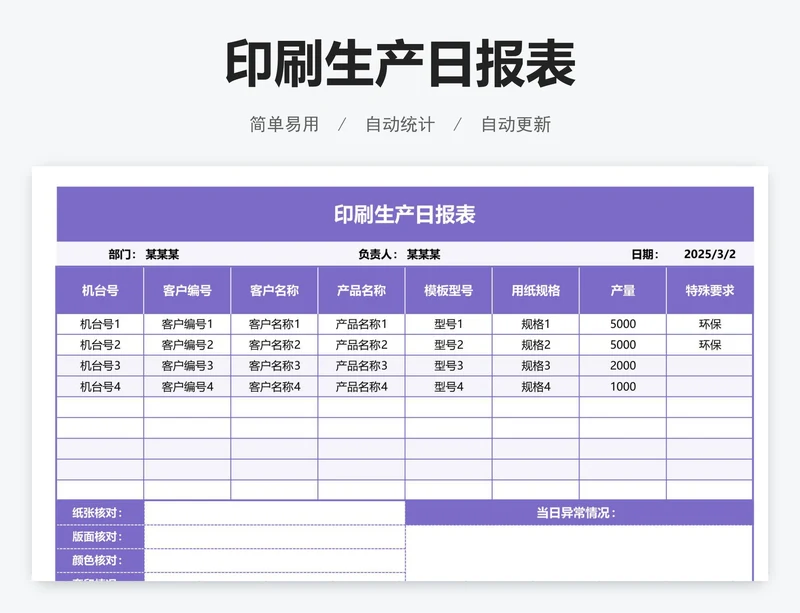Select the '纸张核对:' label

pos(100,512)
